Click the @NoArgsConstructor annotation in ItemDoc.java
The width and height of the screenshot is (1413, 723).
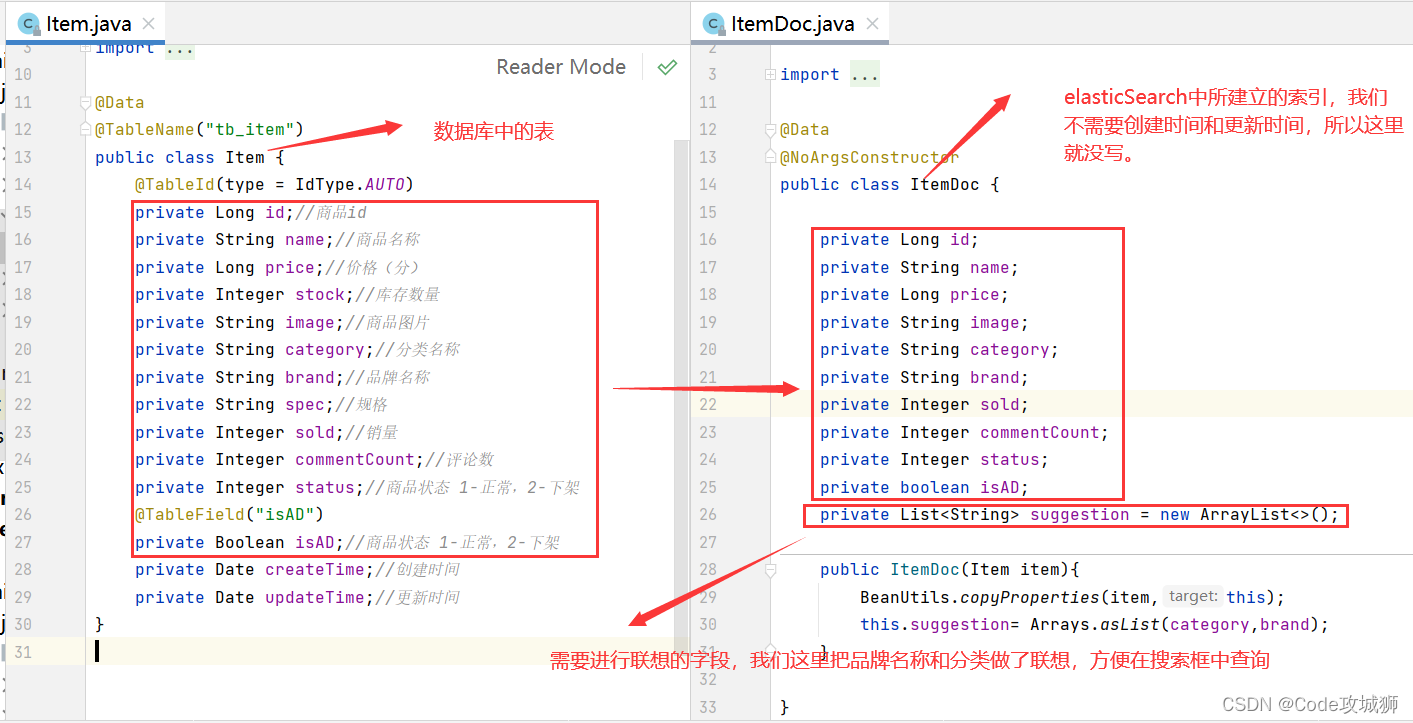870,157
